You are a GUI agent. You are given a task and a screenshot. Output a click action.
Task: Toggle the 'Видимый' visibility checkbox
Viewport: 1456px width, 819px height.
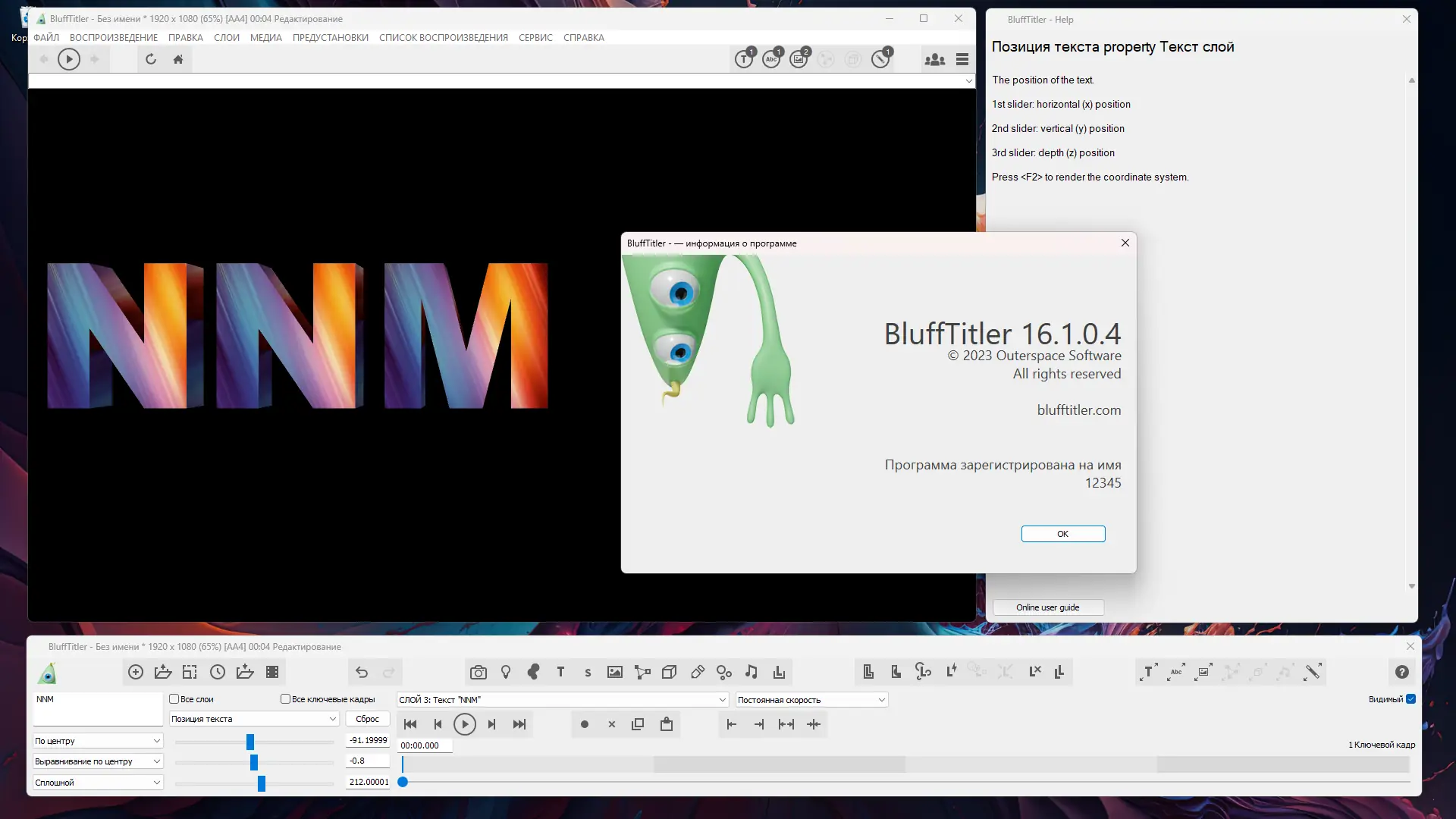coord(1410,699)
